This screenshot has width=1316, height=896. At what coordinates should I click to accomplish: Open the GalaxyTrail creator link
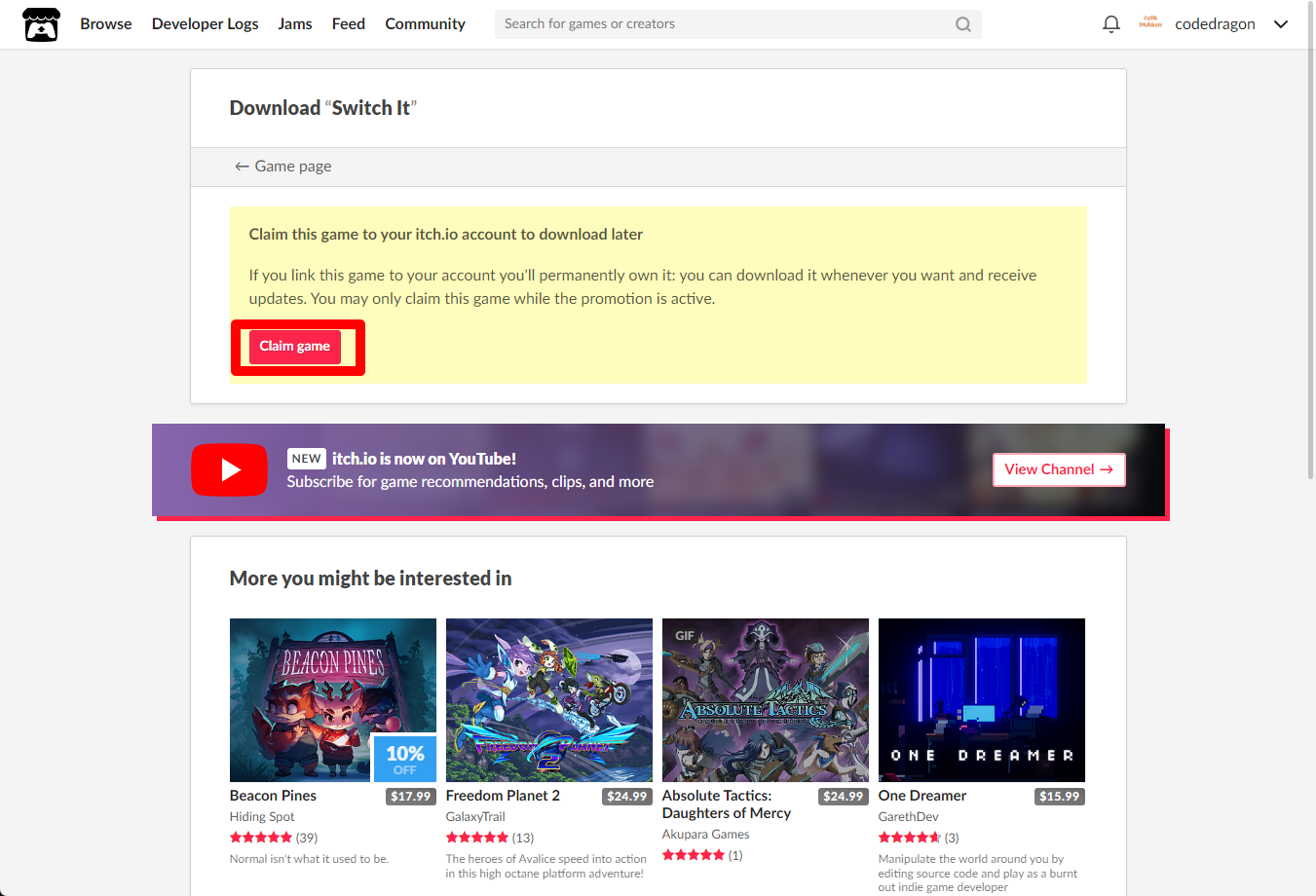coord(475,817)
